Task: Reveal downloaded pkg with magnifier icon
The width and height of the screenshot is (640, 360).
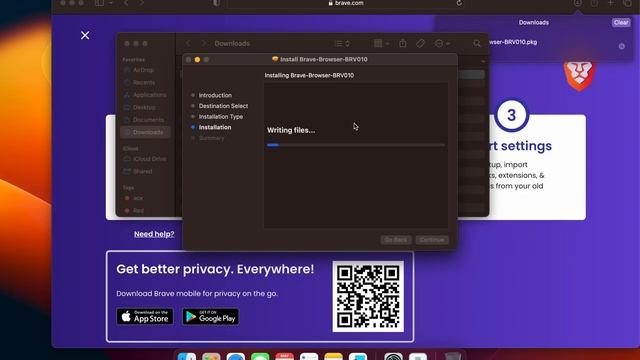Action: pos(622,46)
